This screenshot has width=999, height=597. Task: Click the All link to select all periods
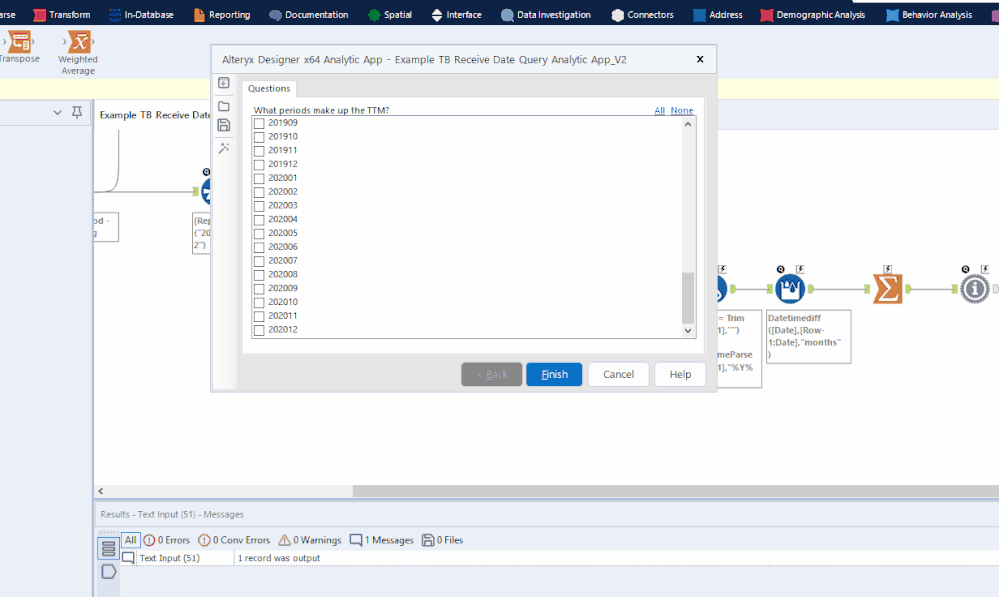[x=659, y=110]
